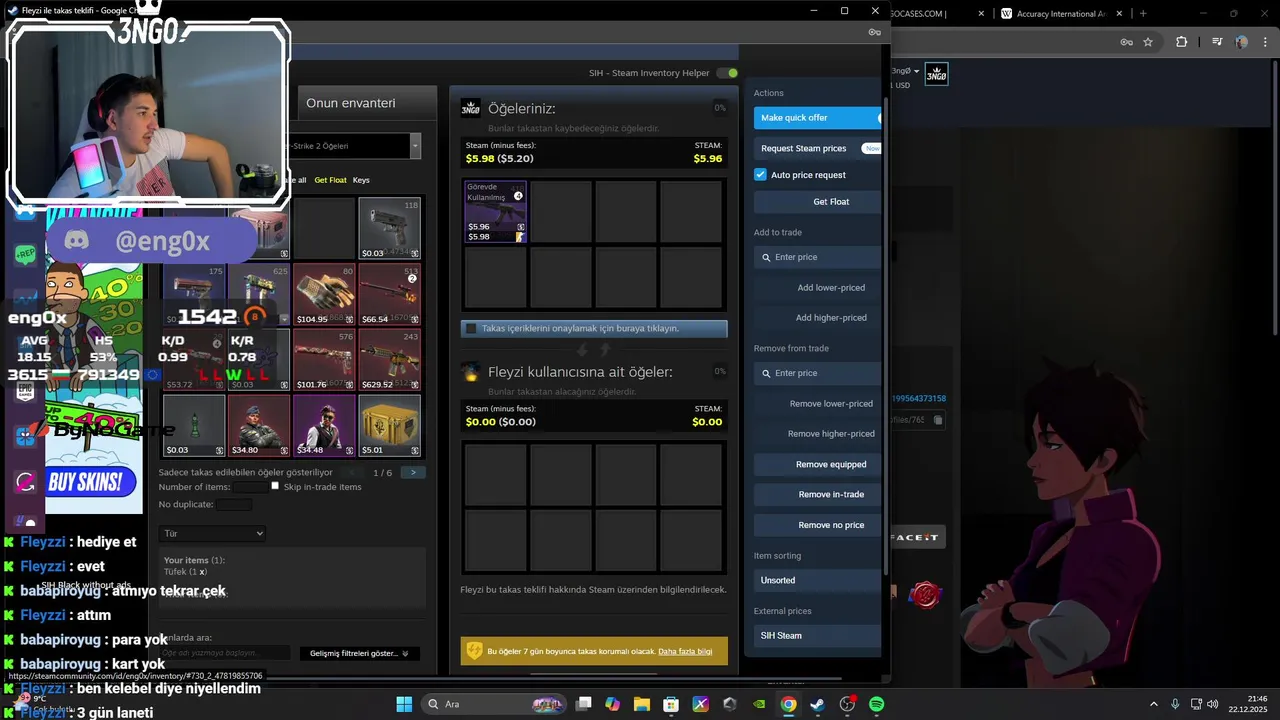Click Remove equipped button

coord(817,464)
